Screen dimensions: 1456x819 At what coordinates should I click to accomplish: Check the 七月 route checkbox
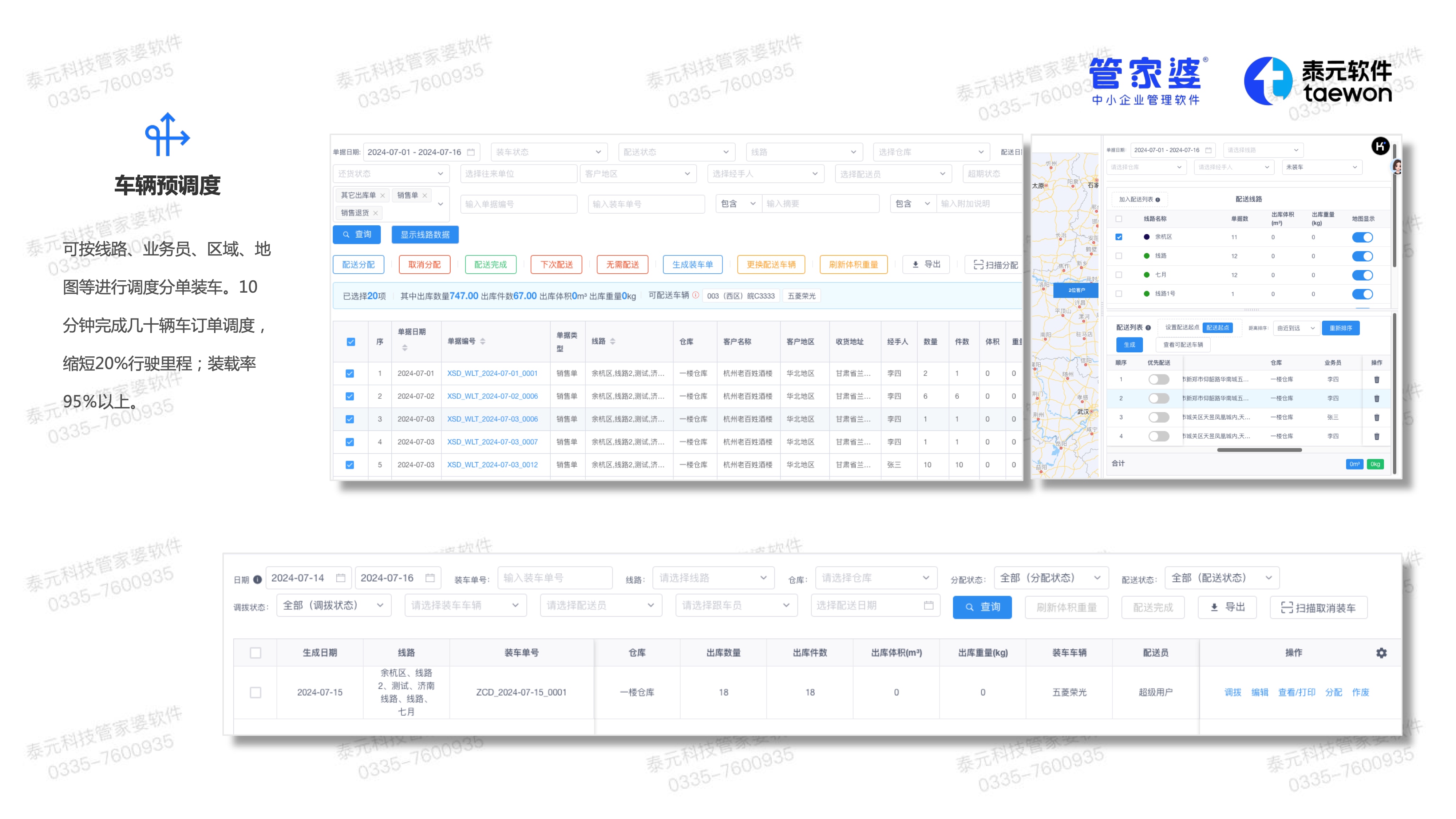(x=1119, y=275)
